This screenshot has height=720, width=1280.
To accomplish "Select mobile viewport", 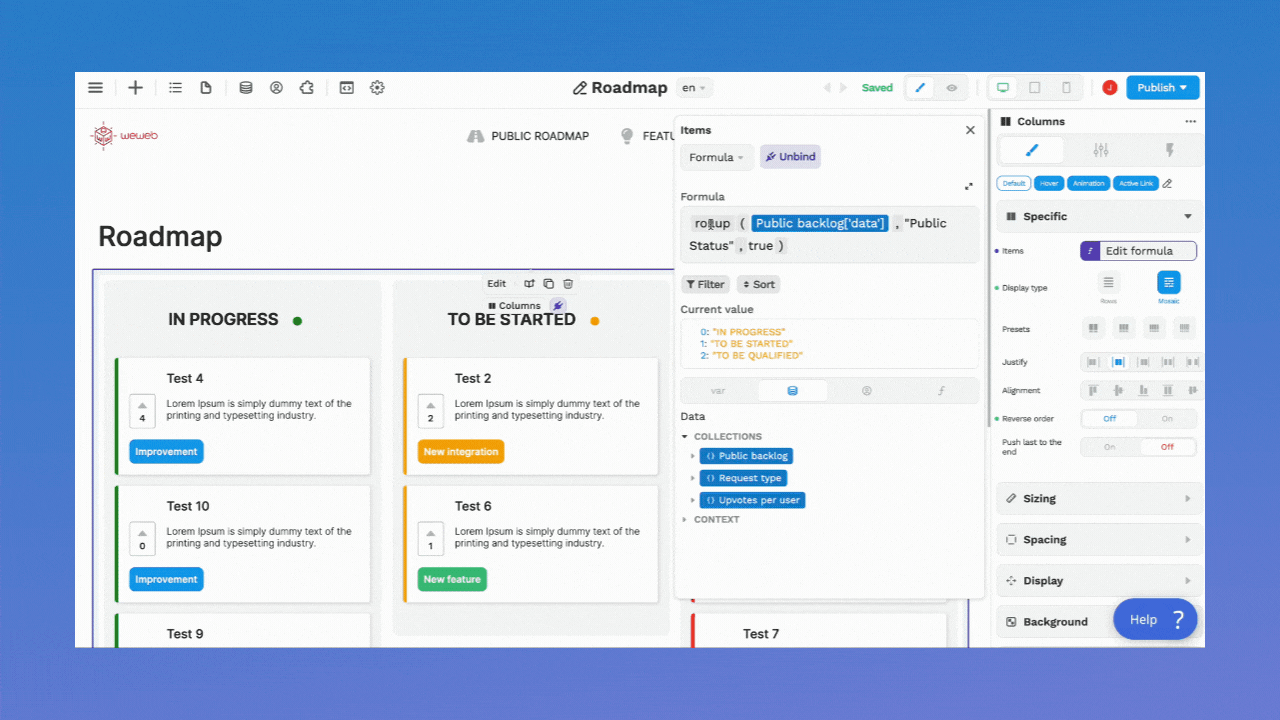I will 1066,88.
